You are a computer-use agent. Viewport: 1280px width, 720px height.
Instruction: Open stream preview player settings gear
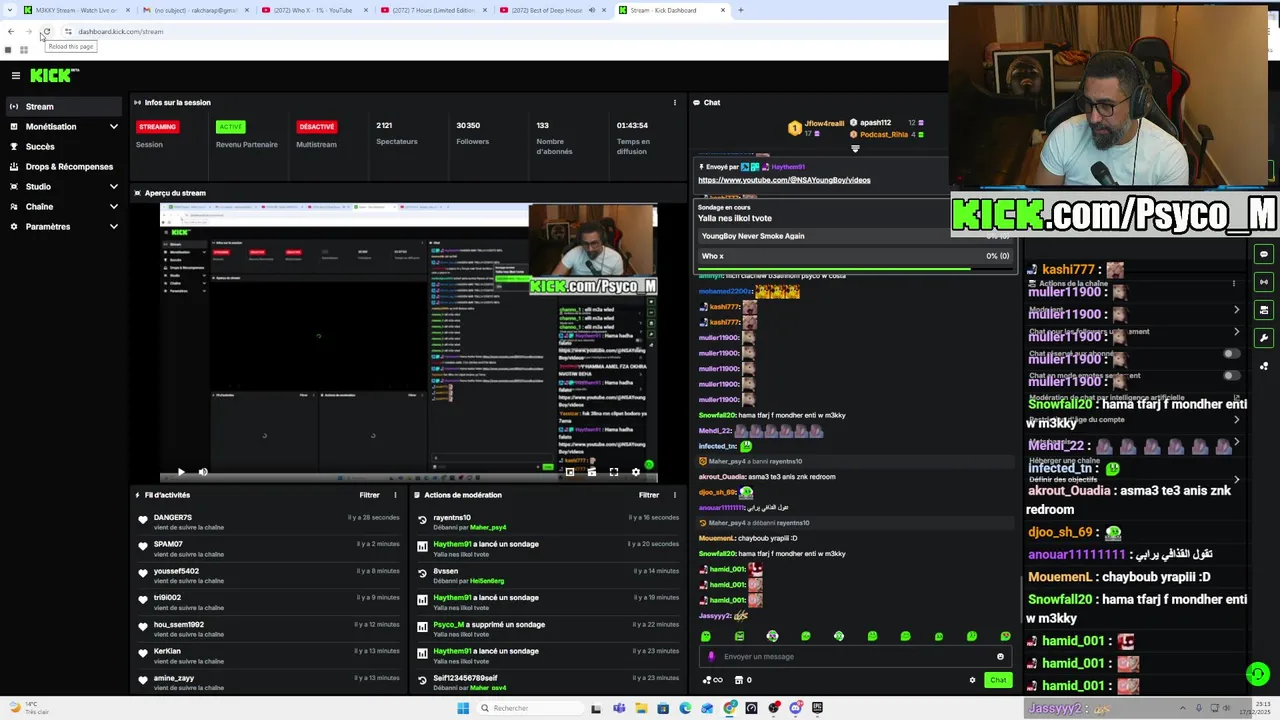(x=635, y=471)
